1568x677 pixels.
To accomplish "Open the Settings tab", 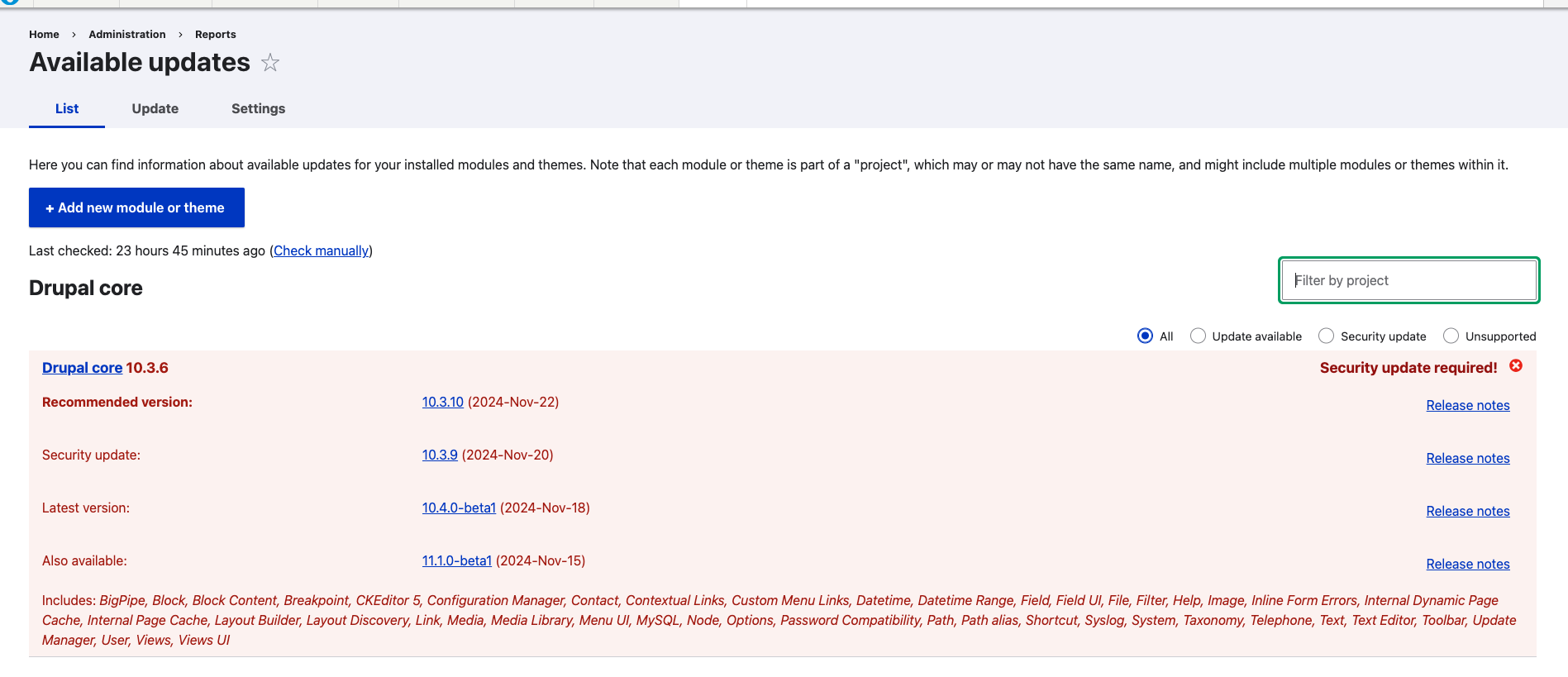I will pos(258,108).
